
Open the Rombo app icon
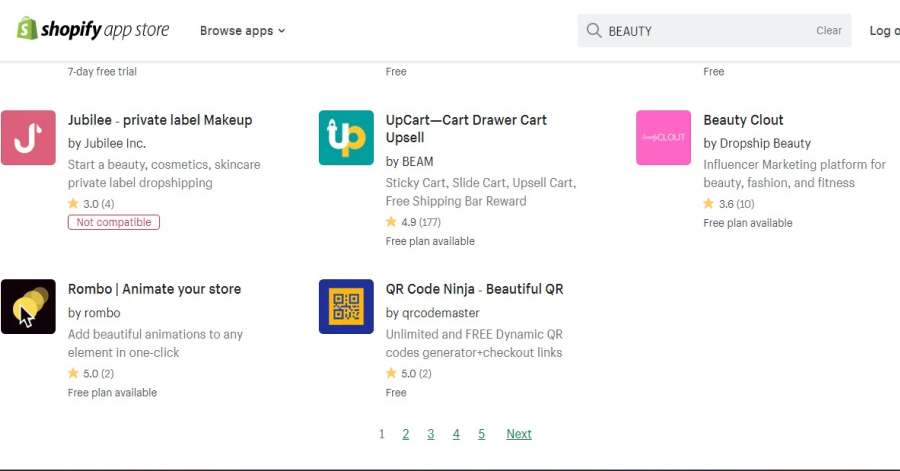point(28,307)
